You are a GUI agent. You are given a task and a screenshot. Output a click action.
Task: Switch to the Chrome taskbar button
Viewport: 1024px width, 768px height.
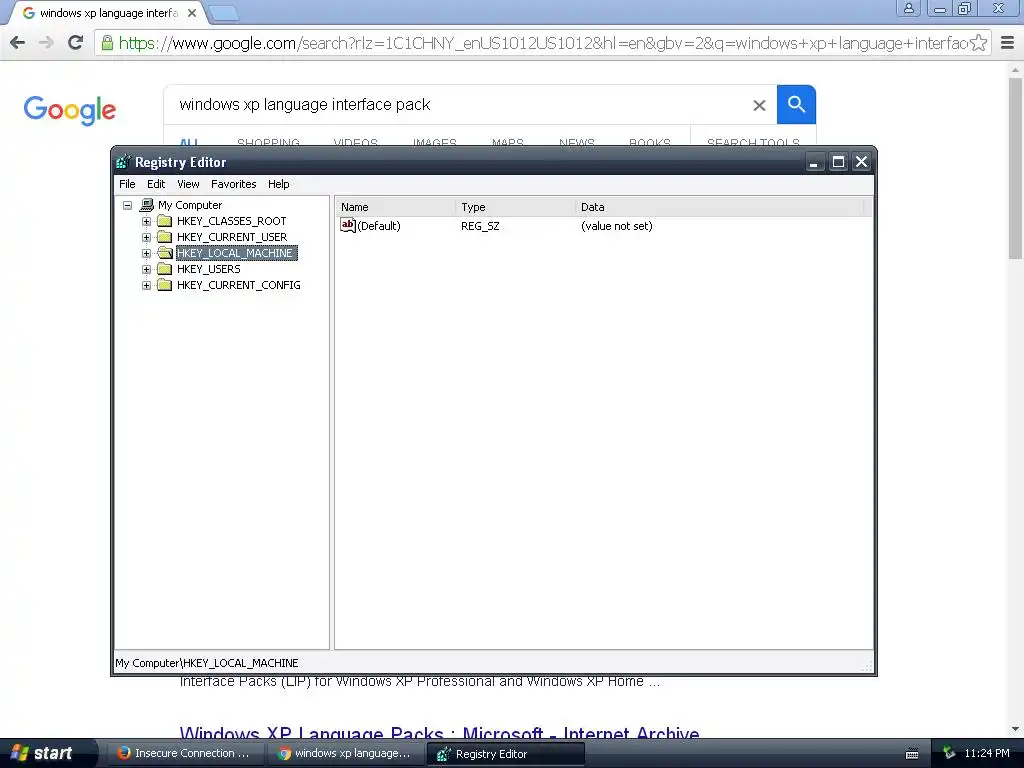click(x=346, y=753)
